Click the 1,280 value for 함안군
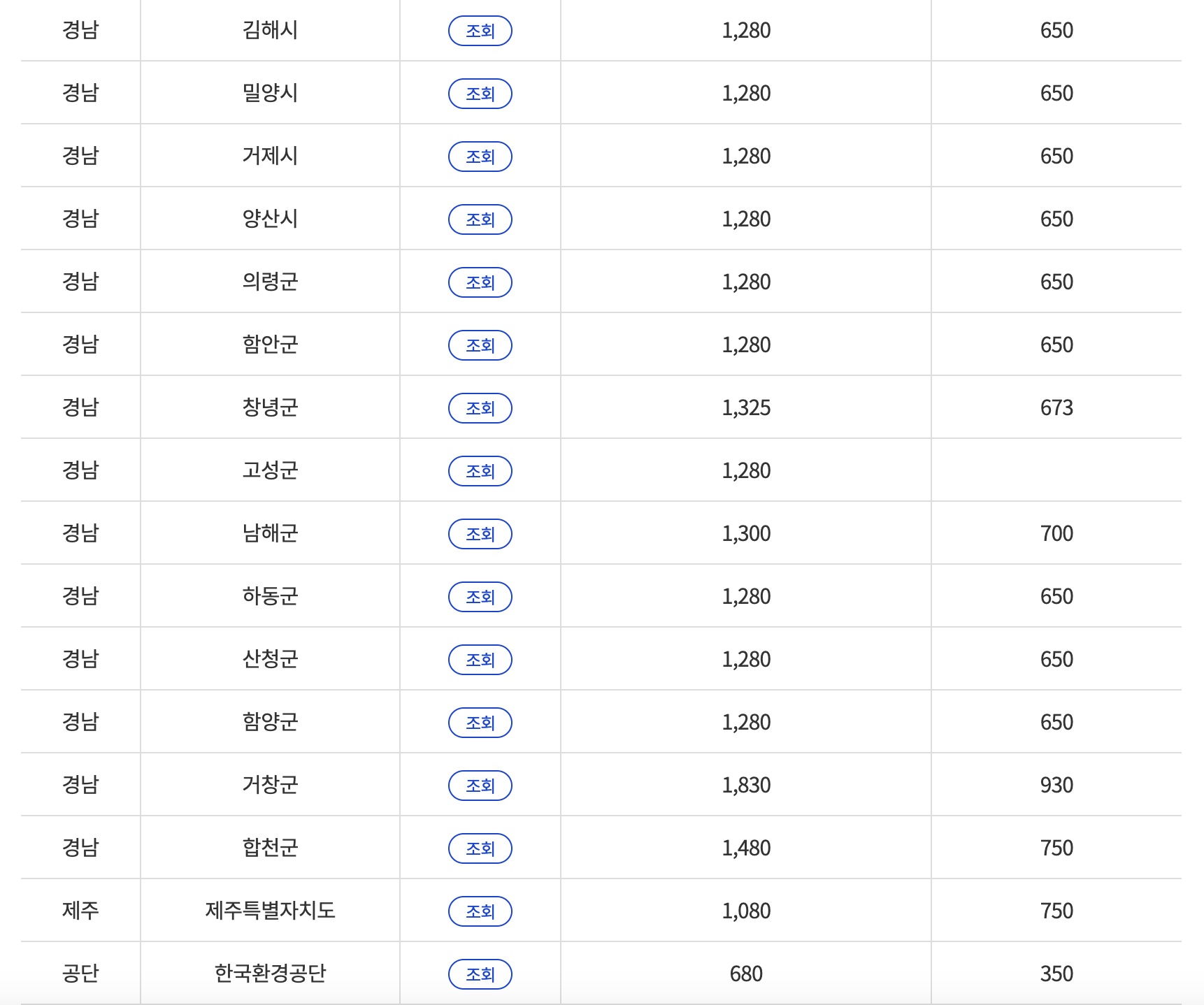The image size is (1204, 1005). pos(746,345)
